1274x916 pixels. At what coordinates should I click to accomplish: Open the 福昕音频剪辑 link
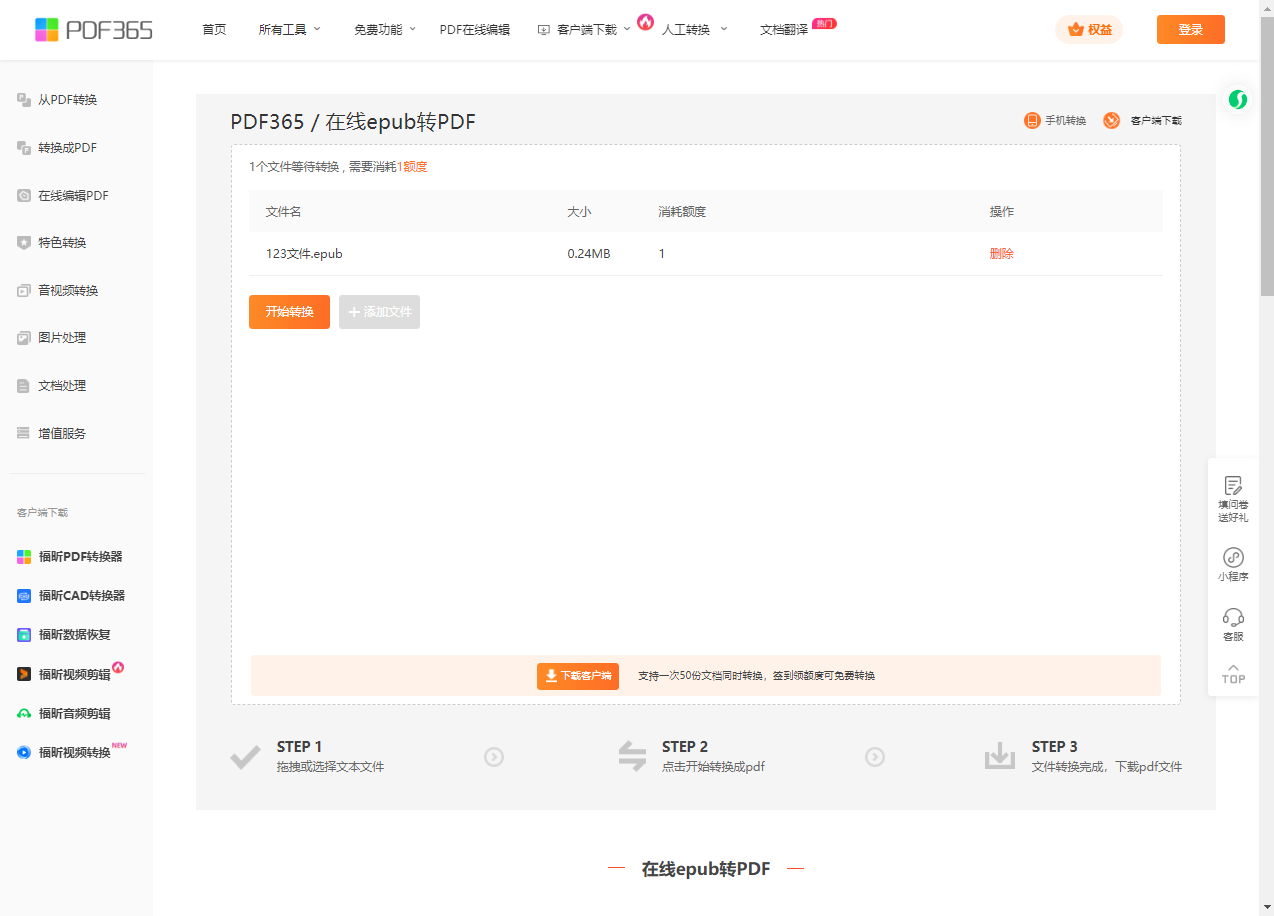74,714
